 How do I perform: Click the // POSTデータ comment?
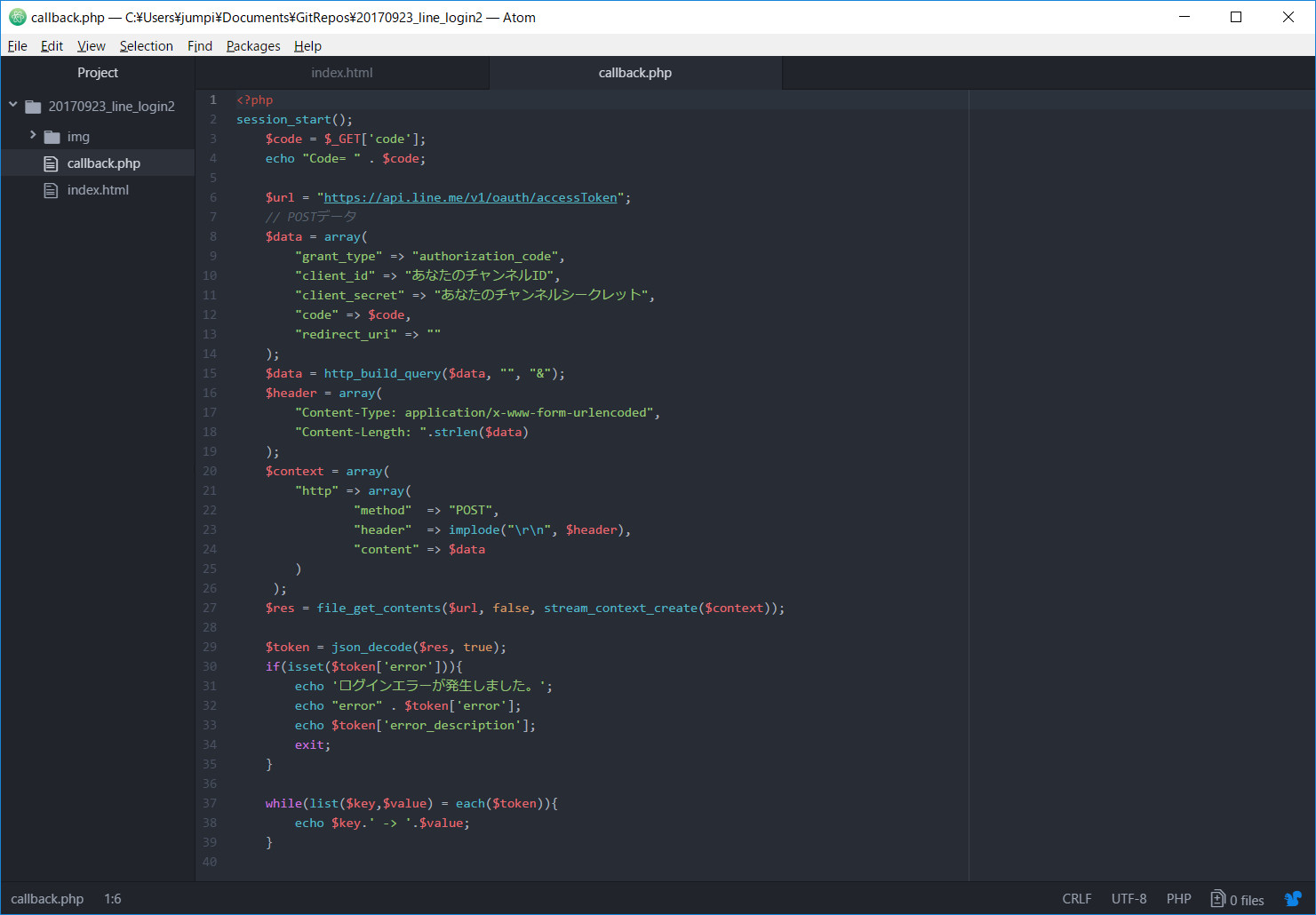[311, 217]
